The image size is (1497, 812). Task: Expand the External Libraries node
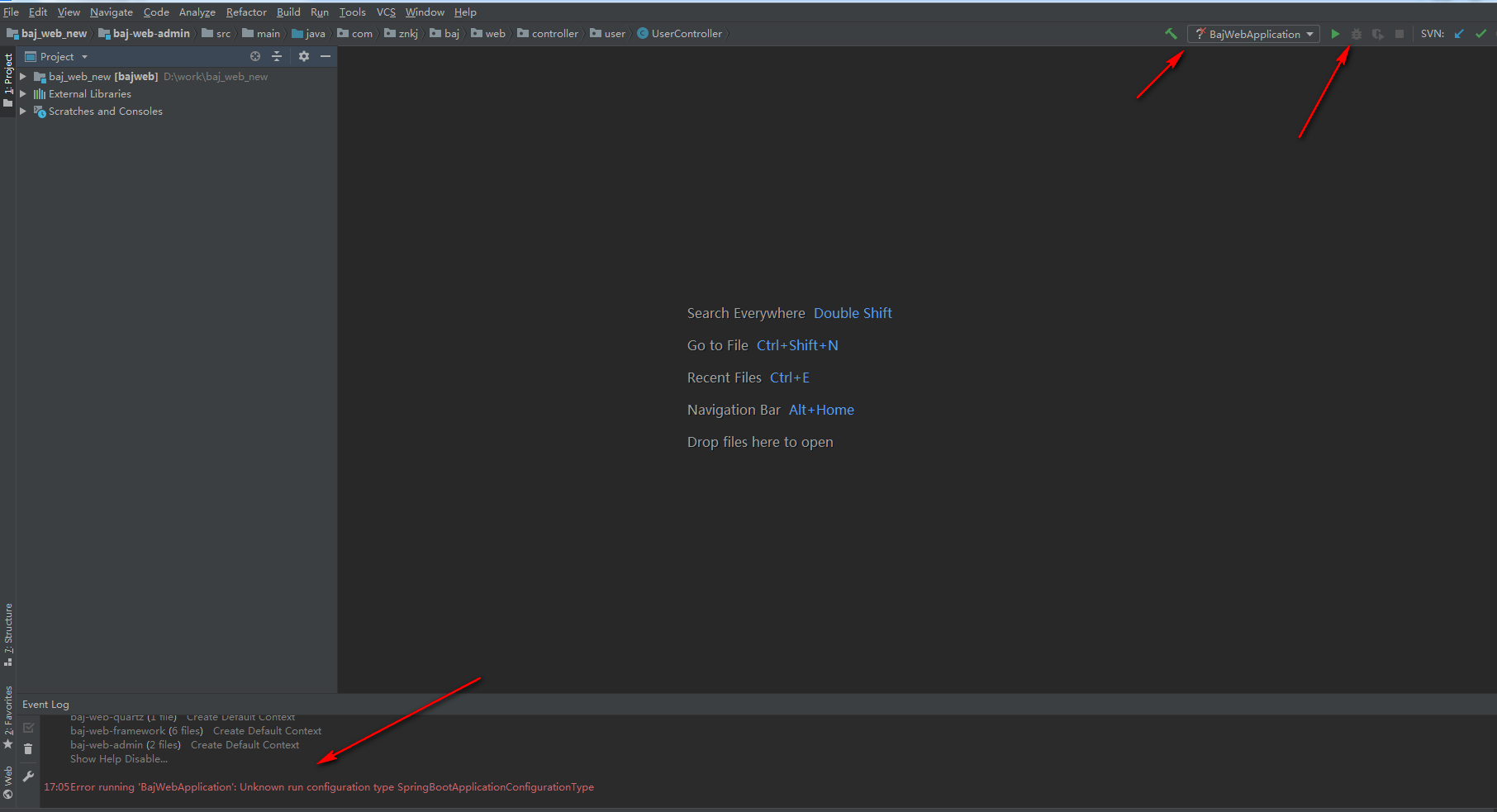tap(22, 93)
